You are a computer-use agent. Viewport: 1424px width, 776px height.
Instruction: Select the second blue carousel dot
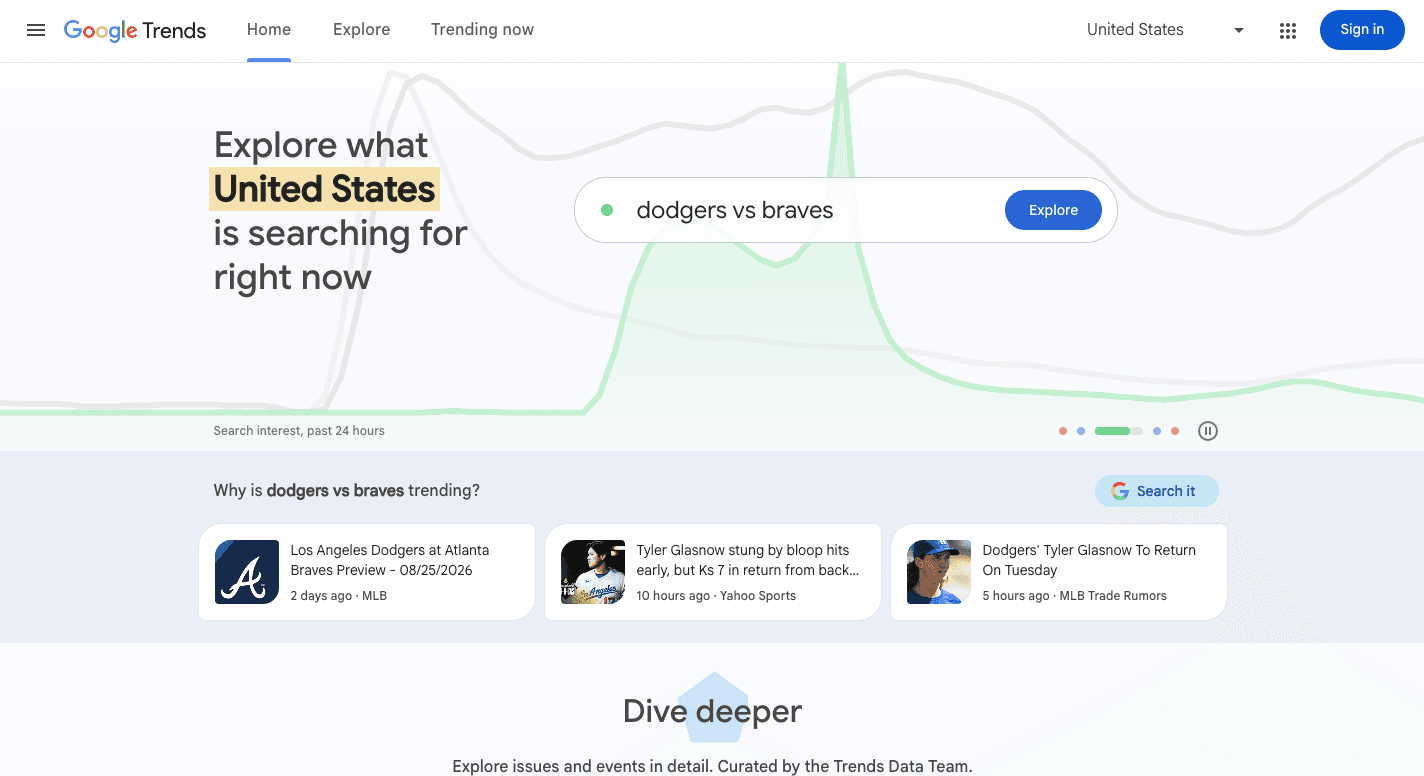pyautogui.click(x=1081, y=431)
